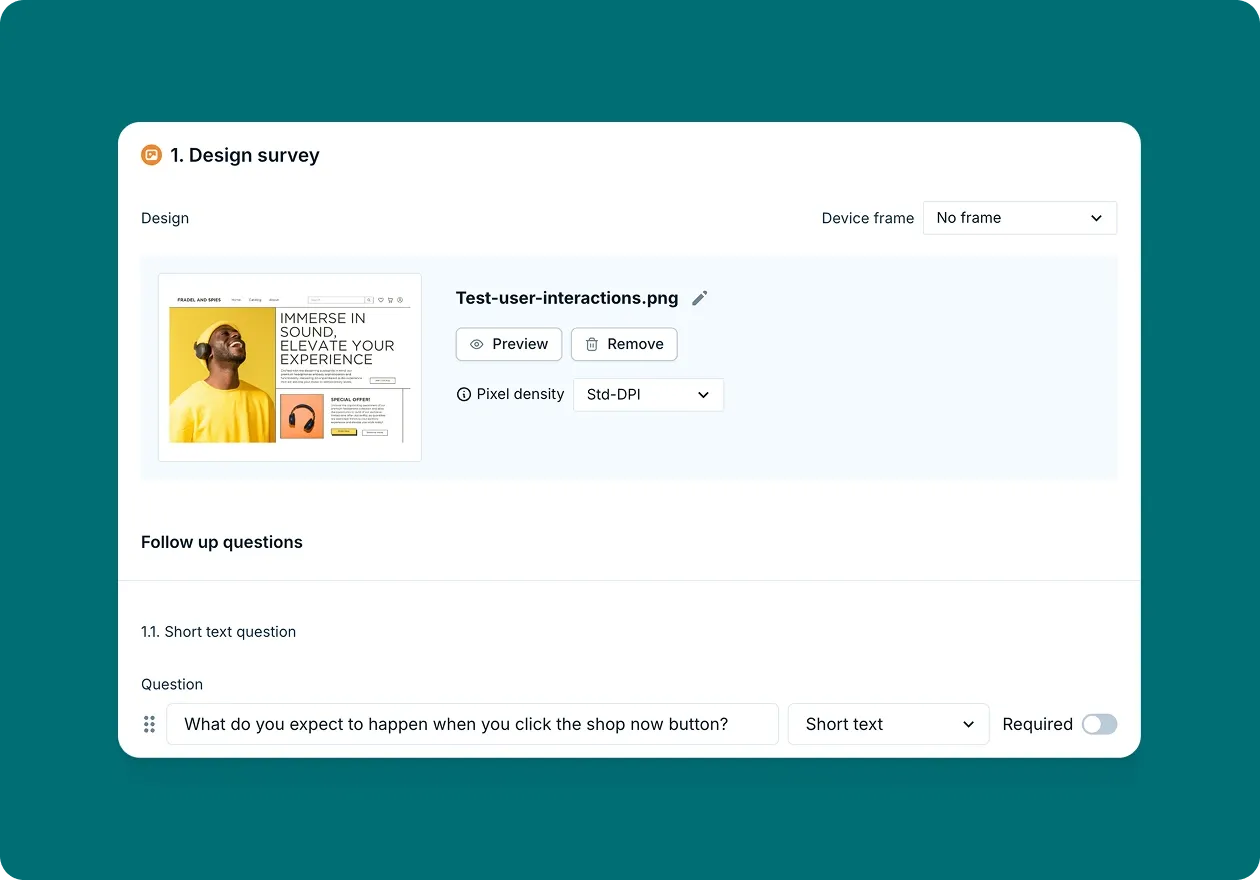
Task: Click the "1. Design survey" heading
Action: click(245, 155)
